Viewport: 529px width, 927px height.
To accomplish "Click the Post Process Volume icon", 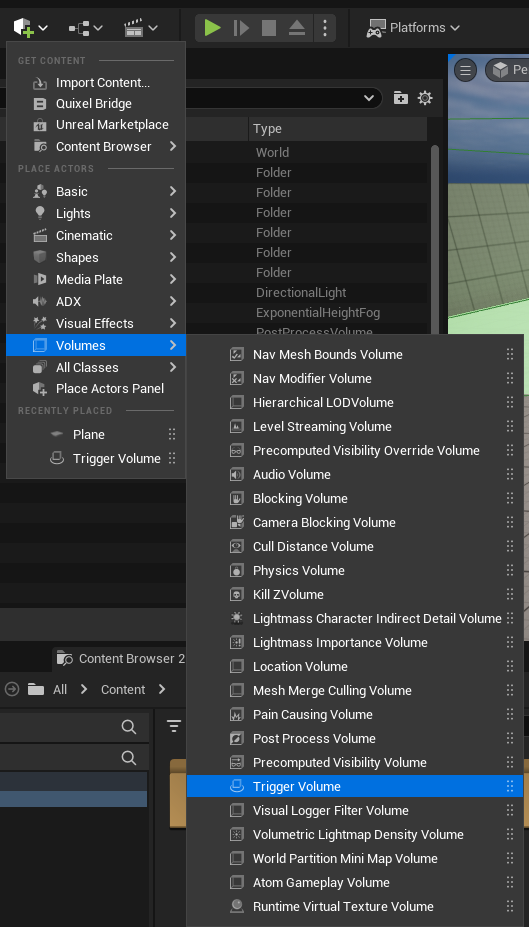I will [236, 738].
